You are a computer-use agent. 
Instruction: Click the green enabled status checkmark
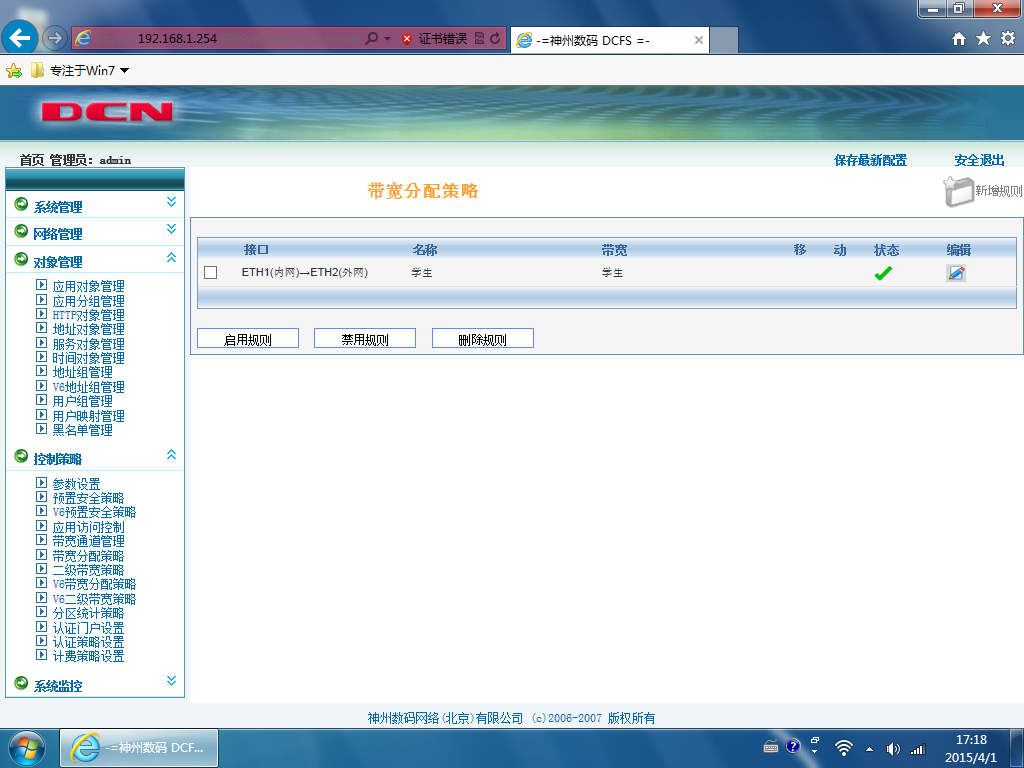pyautogui.click(x=883, y=273)
